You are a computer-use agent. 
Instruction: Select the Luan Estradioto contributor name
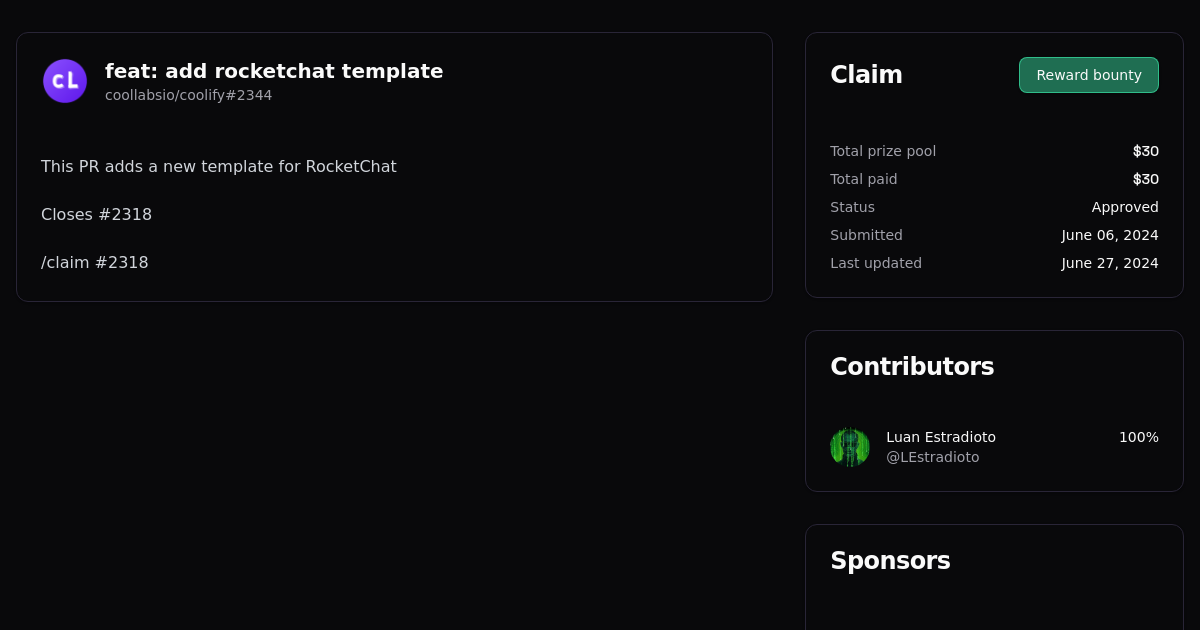[x=941, y=437]
